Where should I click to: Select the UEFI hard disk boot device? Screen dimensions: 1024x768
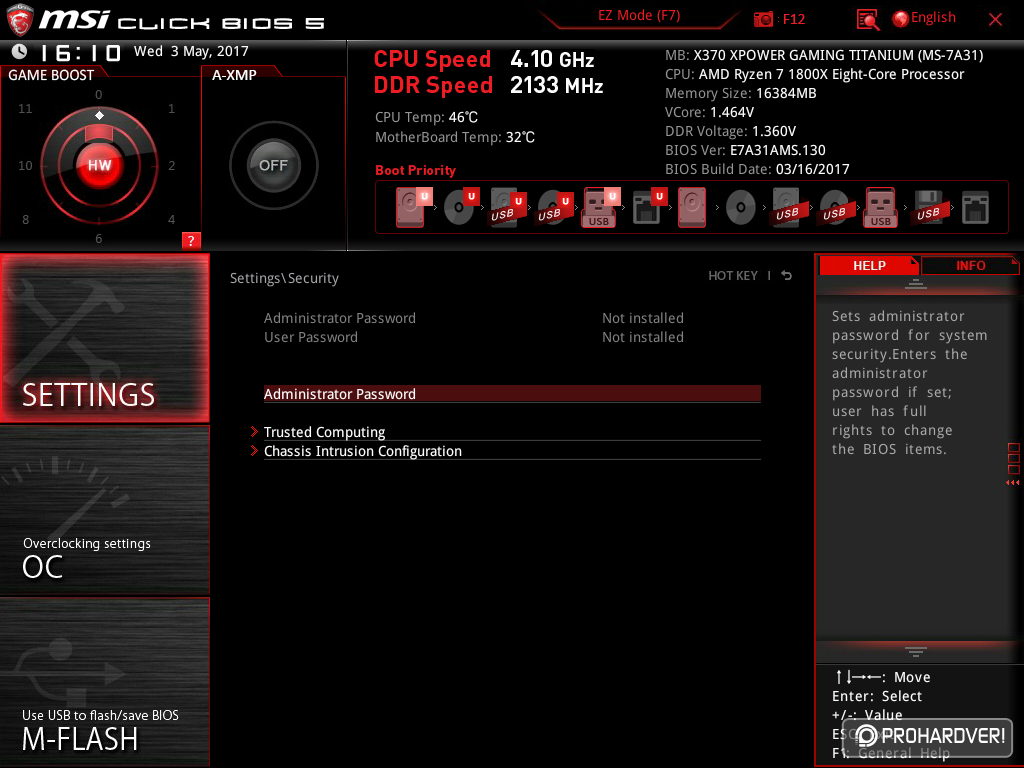click(413, 208)
